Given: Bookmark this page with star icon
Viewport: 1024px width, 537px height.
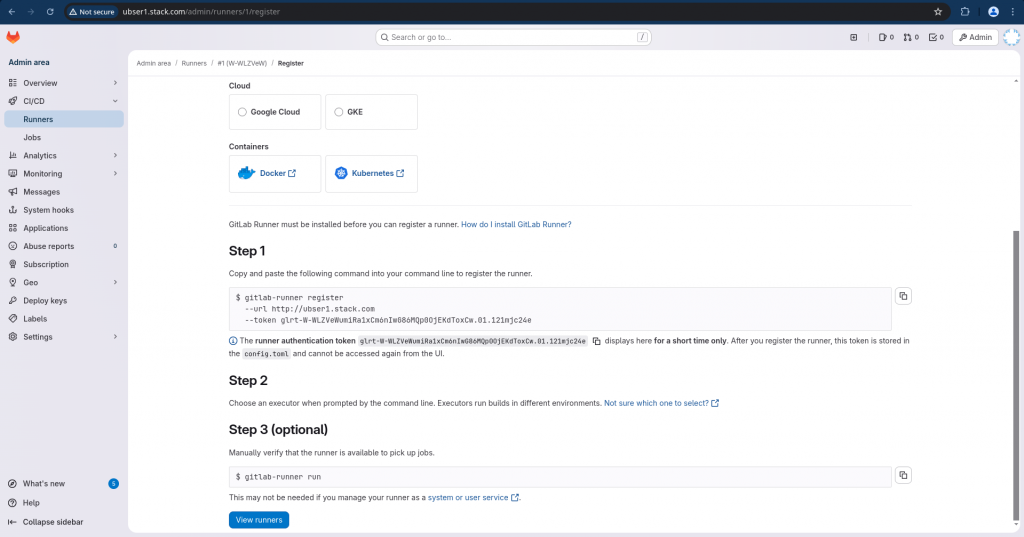Looking at the screenshot, I should point(937,12).
